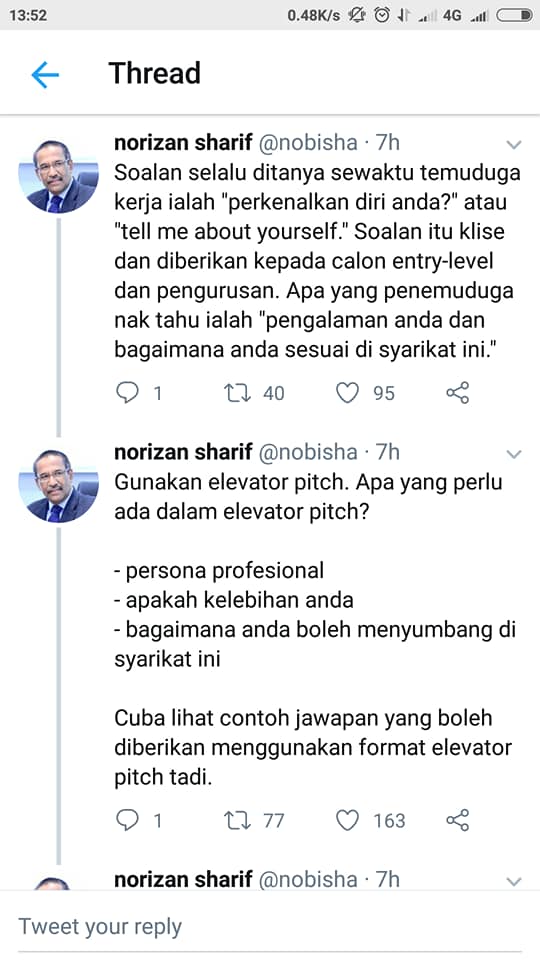
Task: Open norizan sharif's avatar on first tweet
Action: coord(58,177)
